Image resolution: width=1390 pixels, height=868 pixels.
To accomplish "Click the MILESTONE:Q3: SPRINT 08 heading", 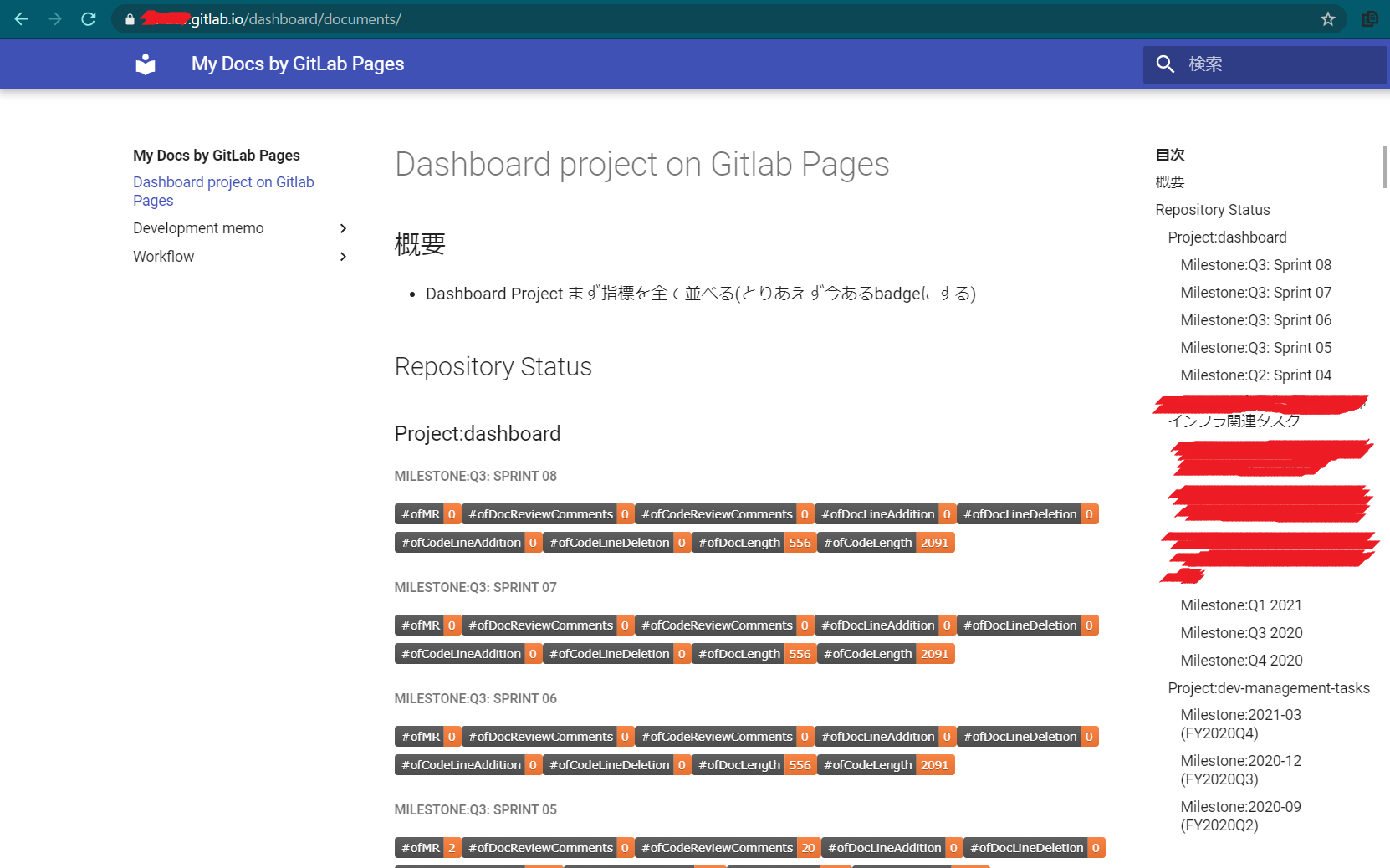I will pos(476,477).
